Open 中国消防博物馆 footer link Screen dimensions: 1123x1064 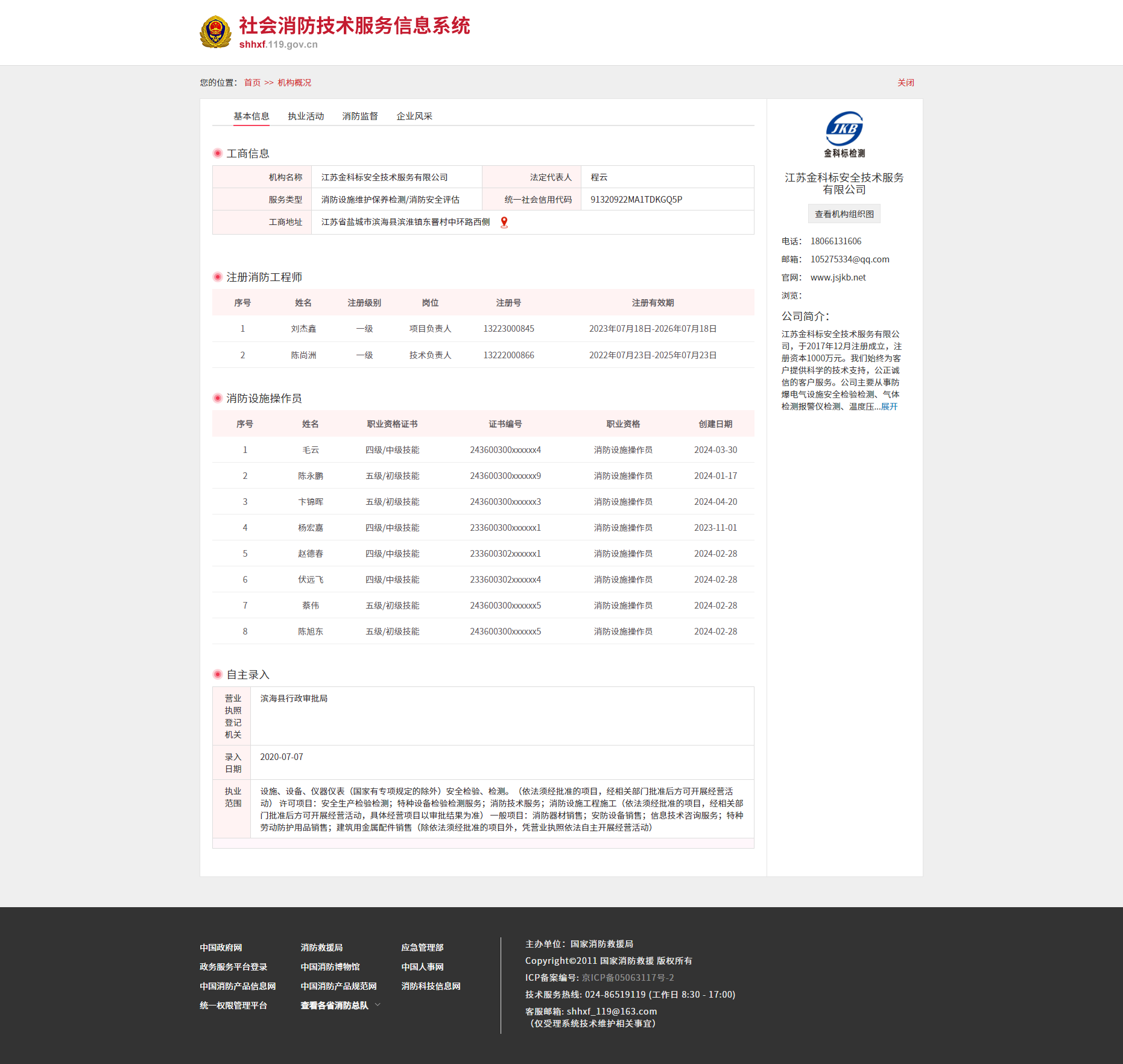point(330,967)
